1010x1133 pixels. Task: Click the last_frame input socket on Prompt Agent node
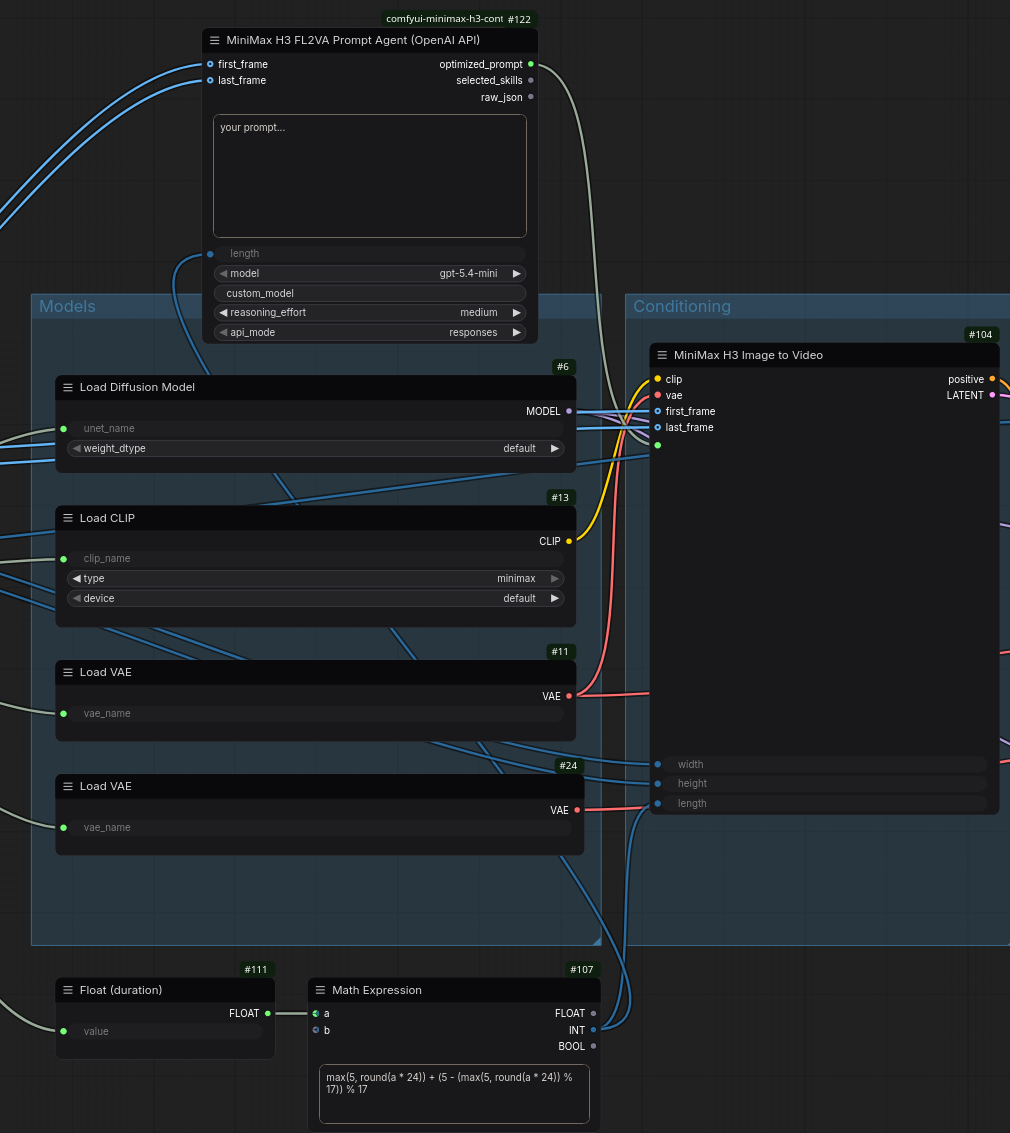(x=210, y=80)
